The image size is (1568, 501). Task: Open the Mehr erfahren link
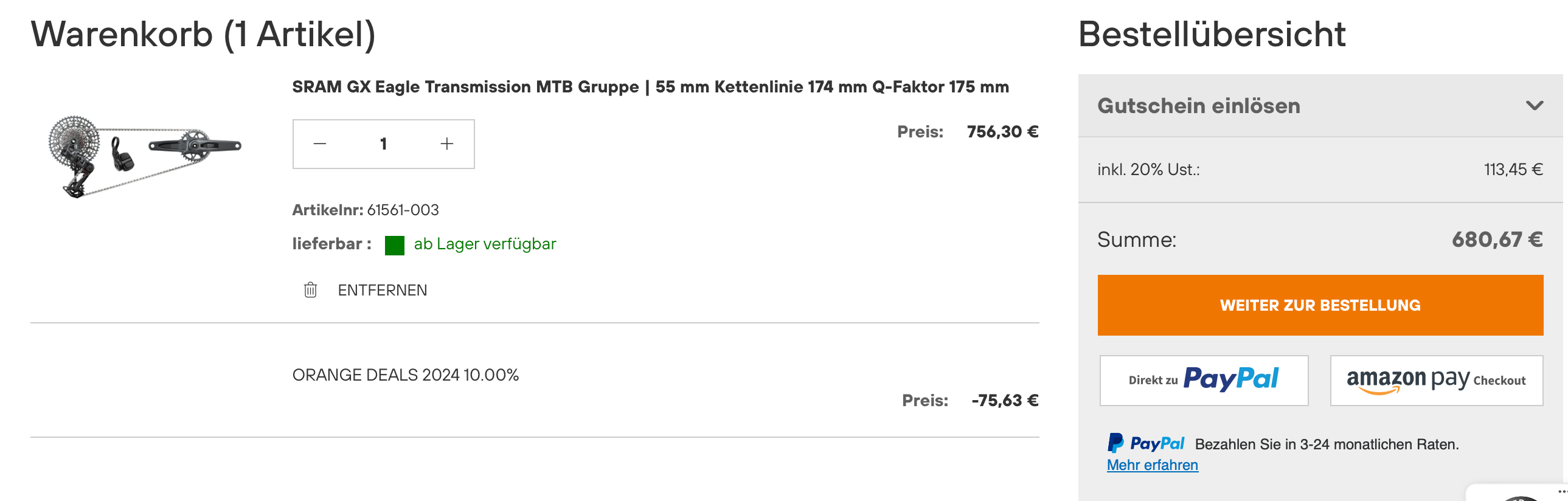1151,465
